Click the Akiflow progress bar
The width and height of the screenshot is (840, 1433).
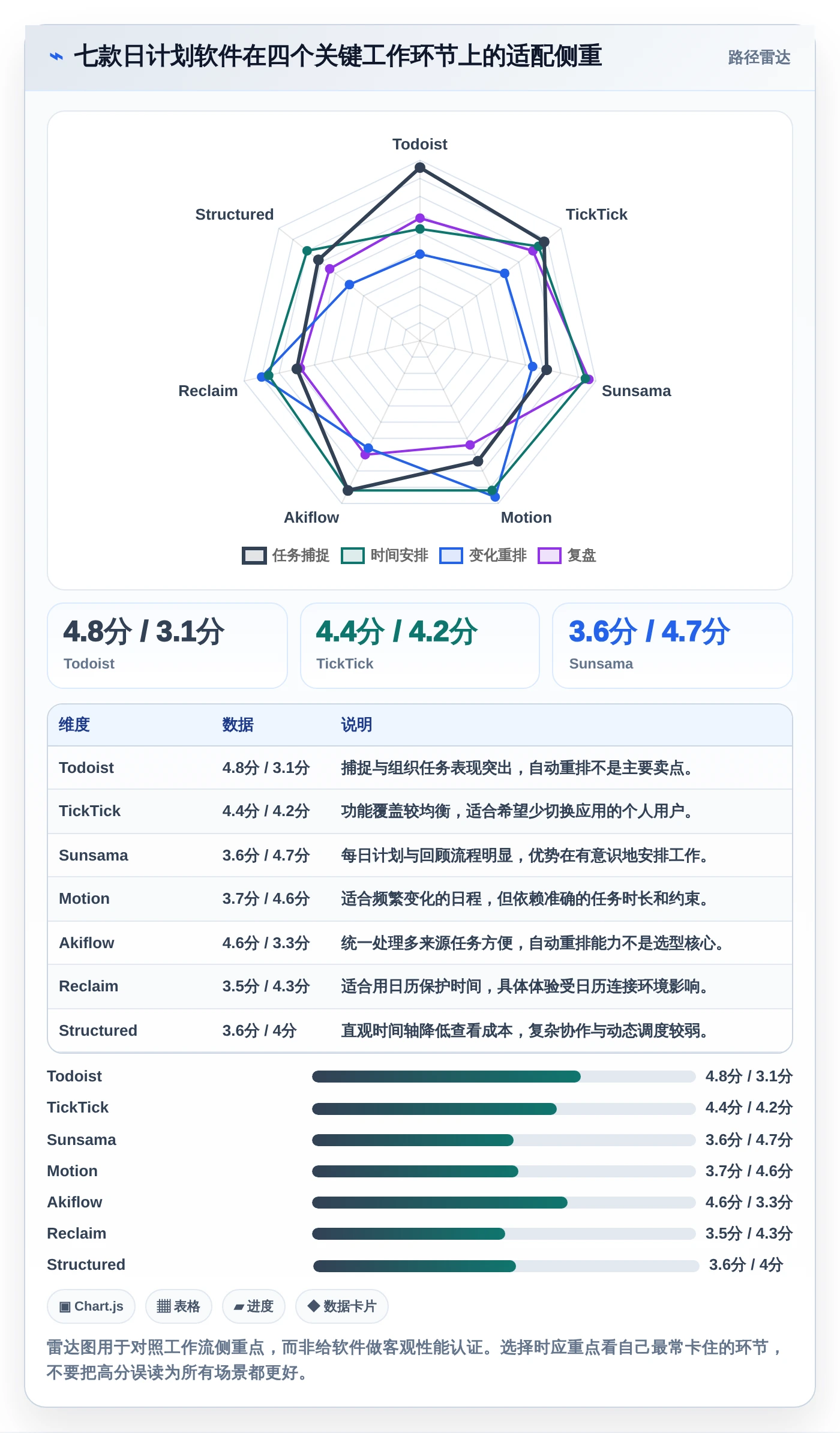point(504,1203)
